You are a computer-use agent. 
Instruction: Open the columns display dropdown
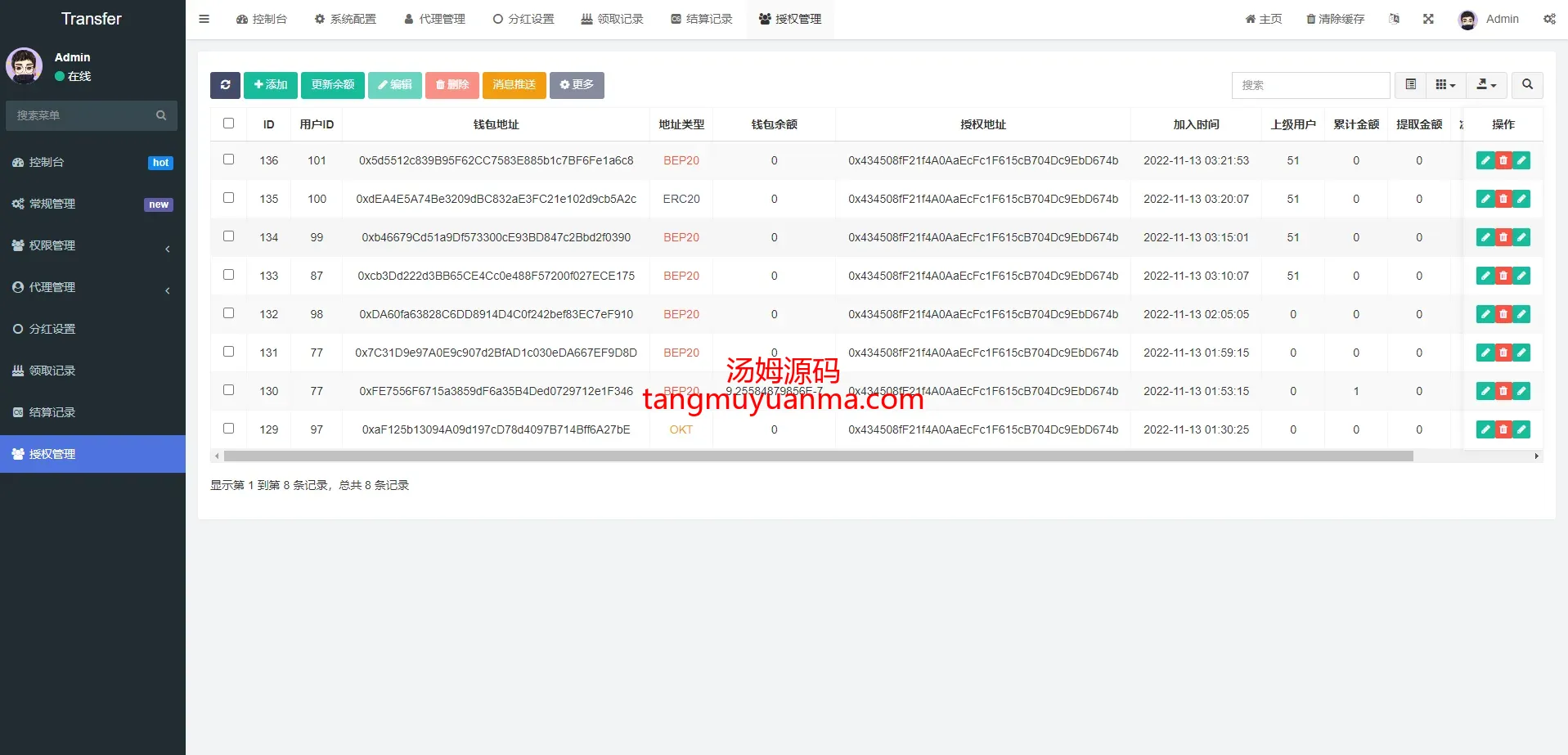(x=1445, y=85)
